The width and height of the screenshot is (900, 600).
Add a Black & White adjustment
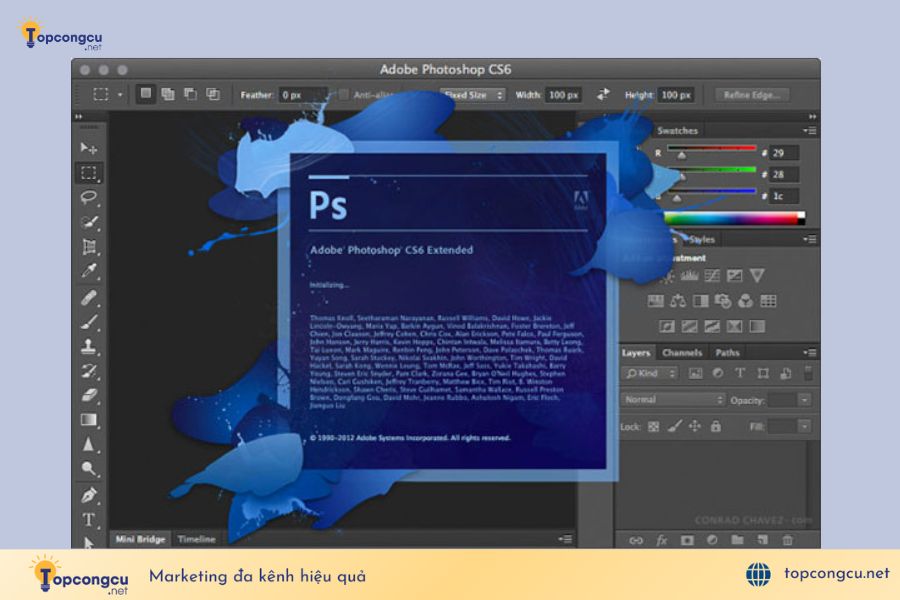[700, 301]
